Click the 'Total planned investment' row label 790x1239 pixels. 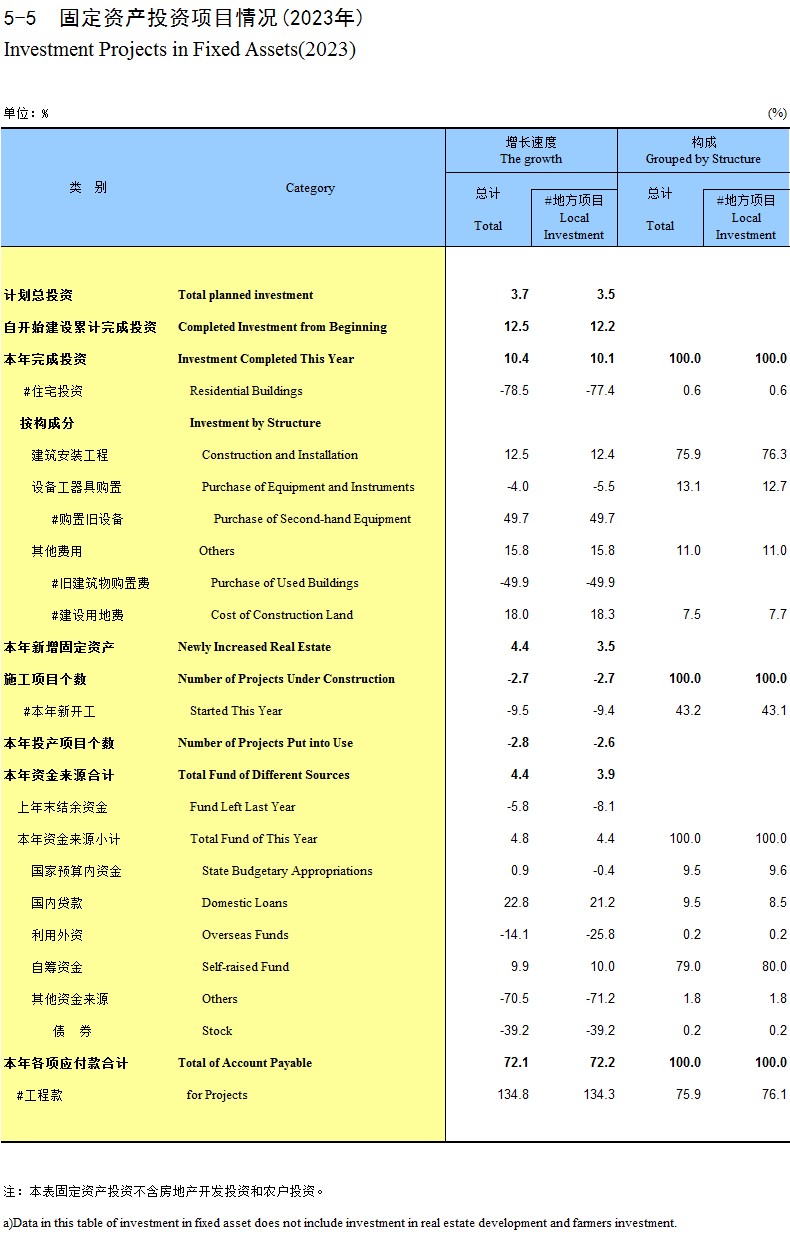click(245, 295)
